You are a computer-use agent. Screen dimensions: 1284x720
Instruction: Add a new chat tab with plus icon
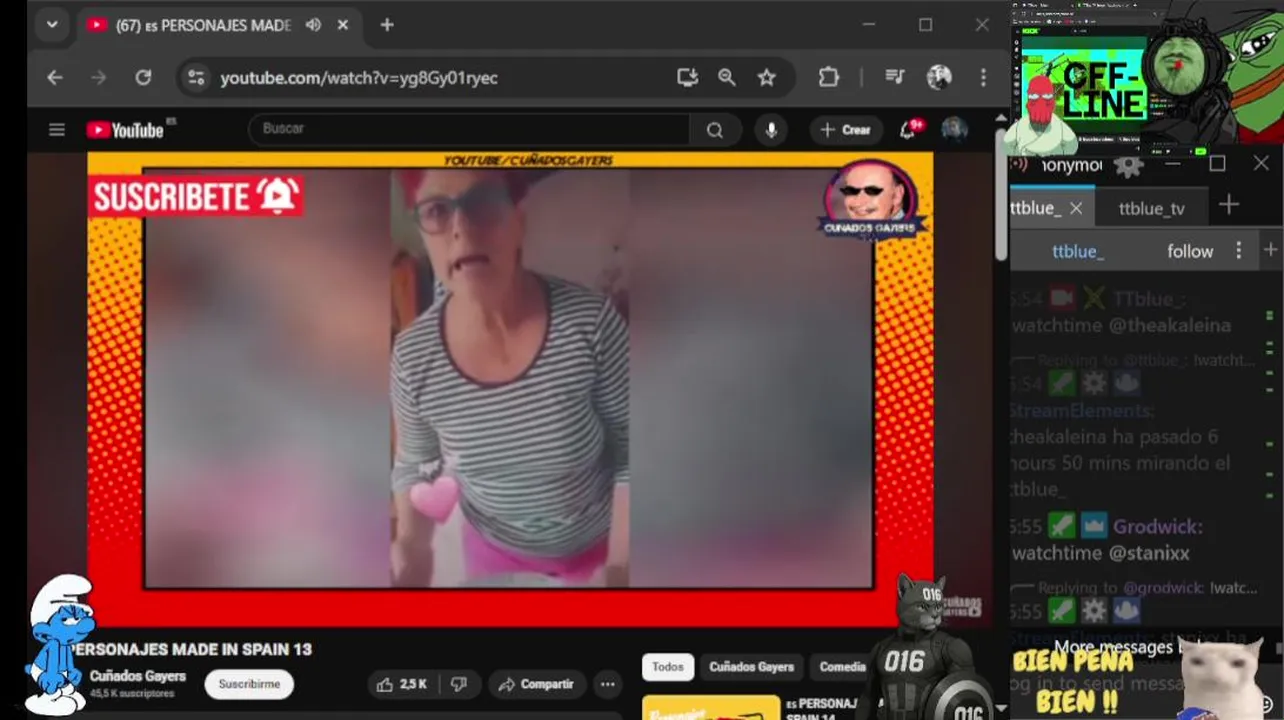coord(1229,205)
